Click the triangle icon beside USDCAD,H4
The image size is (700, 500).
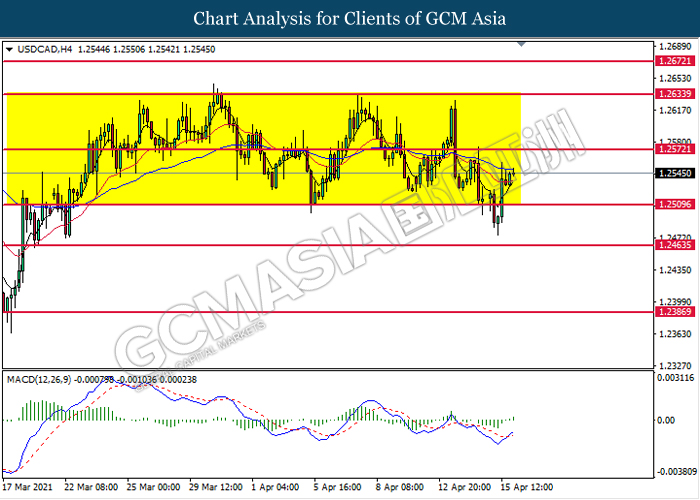pyautogui.click(x=10, y=49)
